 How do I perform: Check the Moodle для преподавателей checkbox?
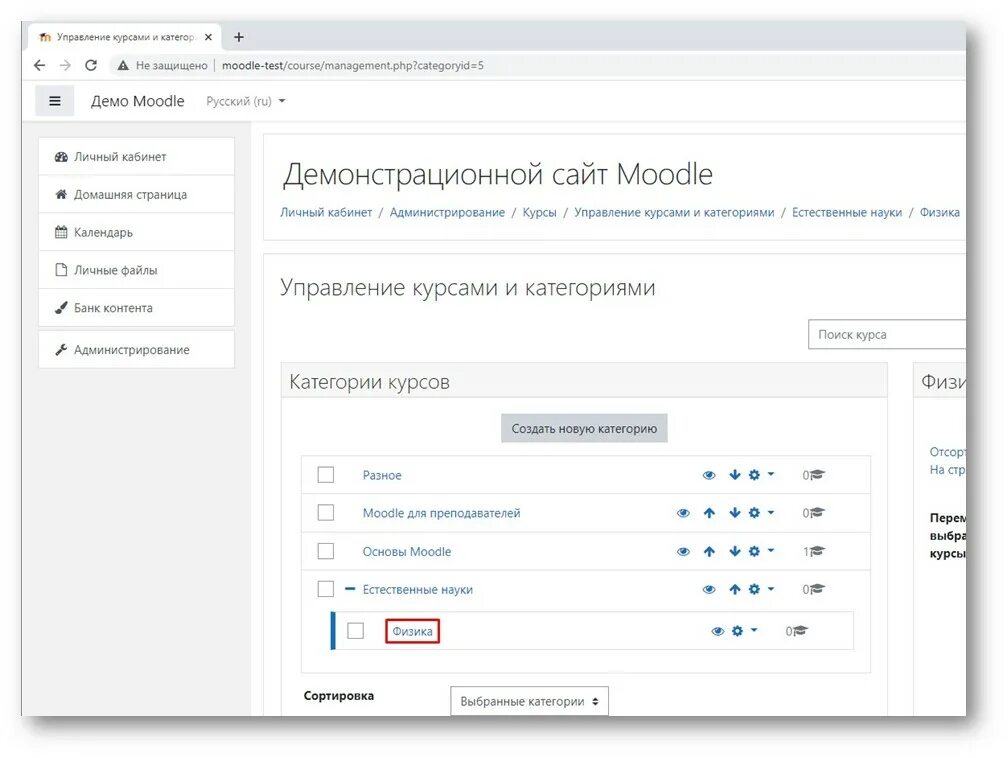coord(326,512)
